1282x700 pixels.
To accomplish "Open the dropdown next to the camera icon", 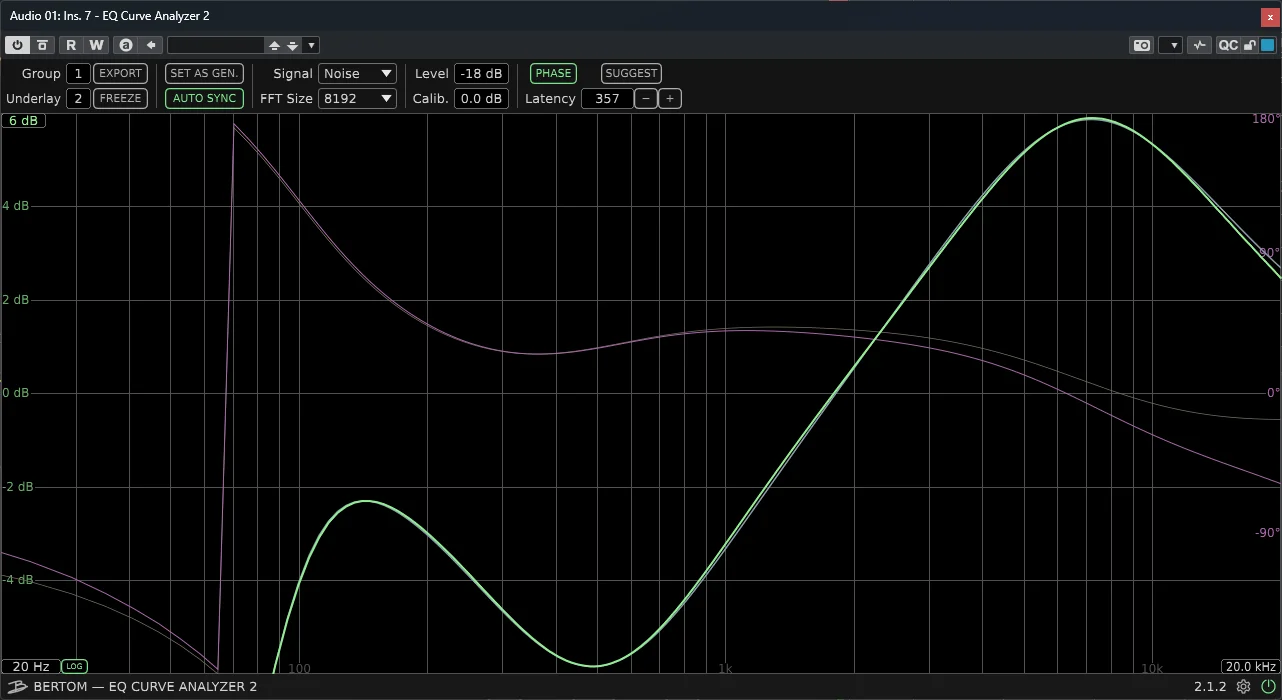I will coord(1172,45).
